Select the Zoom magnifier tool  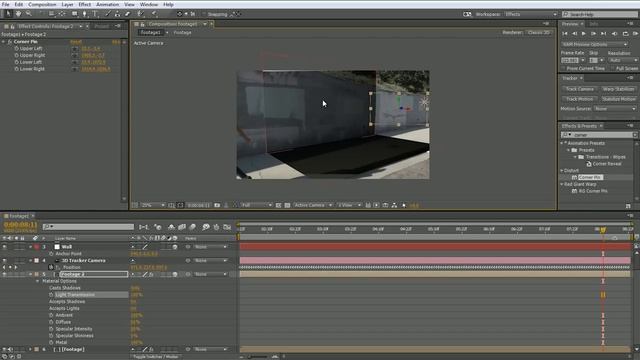click(x=29, y=14)
